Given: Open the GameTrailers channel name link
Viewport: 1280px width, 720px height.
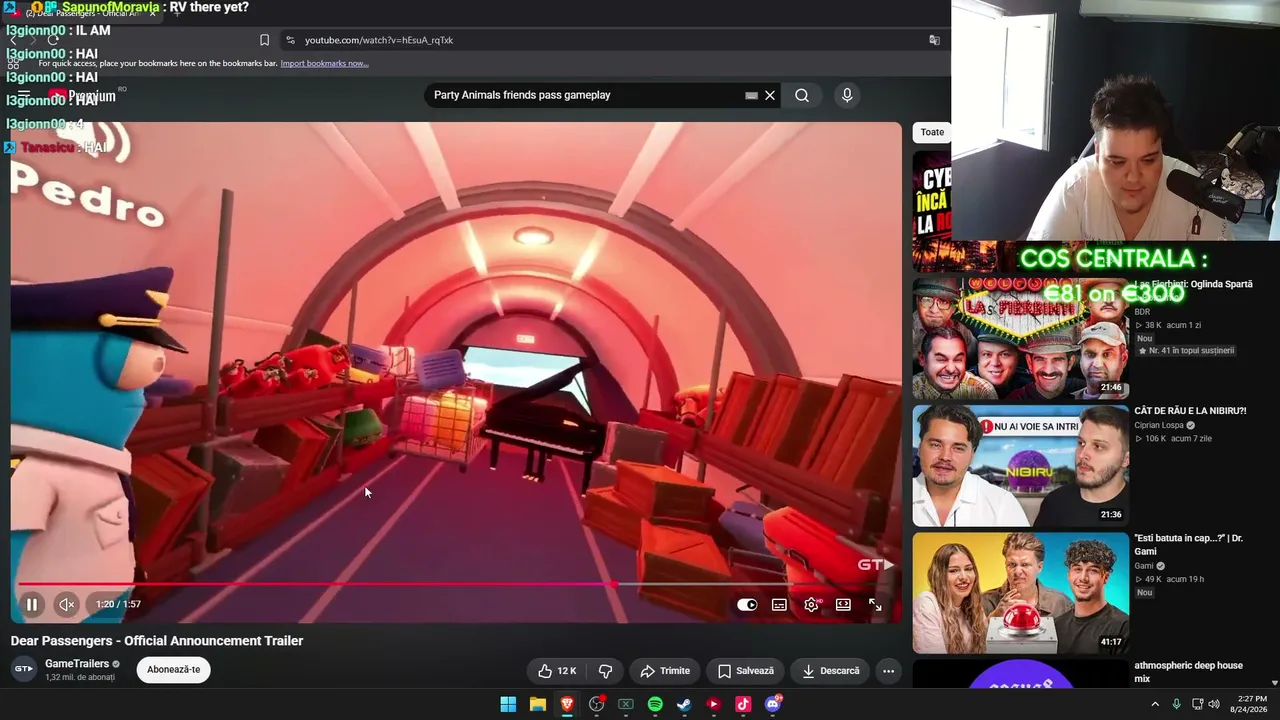Looking at the screenshot, I should (x=77, y=664).
